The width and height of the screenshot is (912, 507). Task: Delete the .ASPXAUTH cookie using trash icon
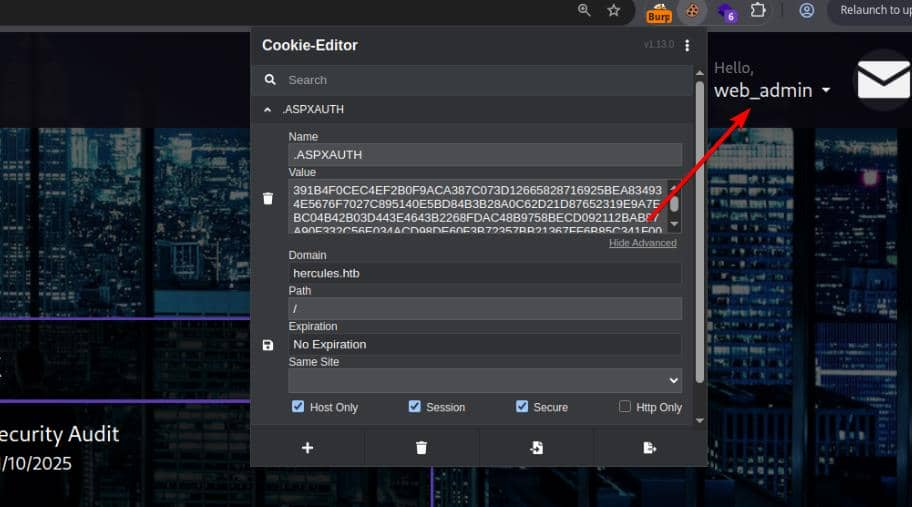click(268, 199)
